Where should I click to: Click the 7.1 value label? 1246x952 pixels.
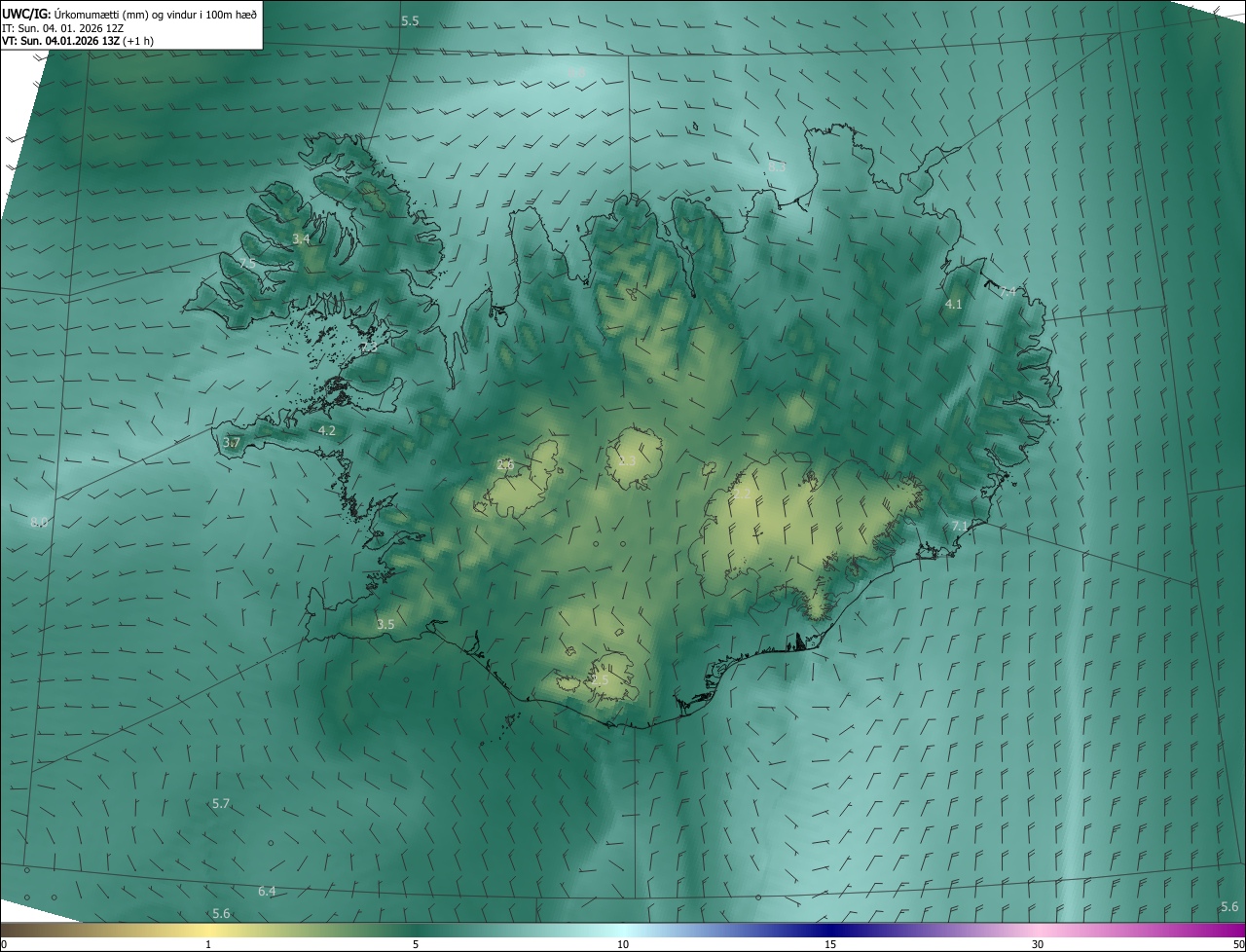960,526
